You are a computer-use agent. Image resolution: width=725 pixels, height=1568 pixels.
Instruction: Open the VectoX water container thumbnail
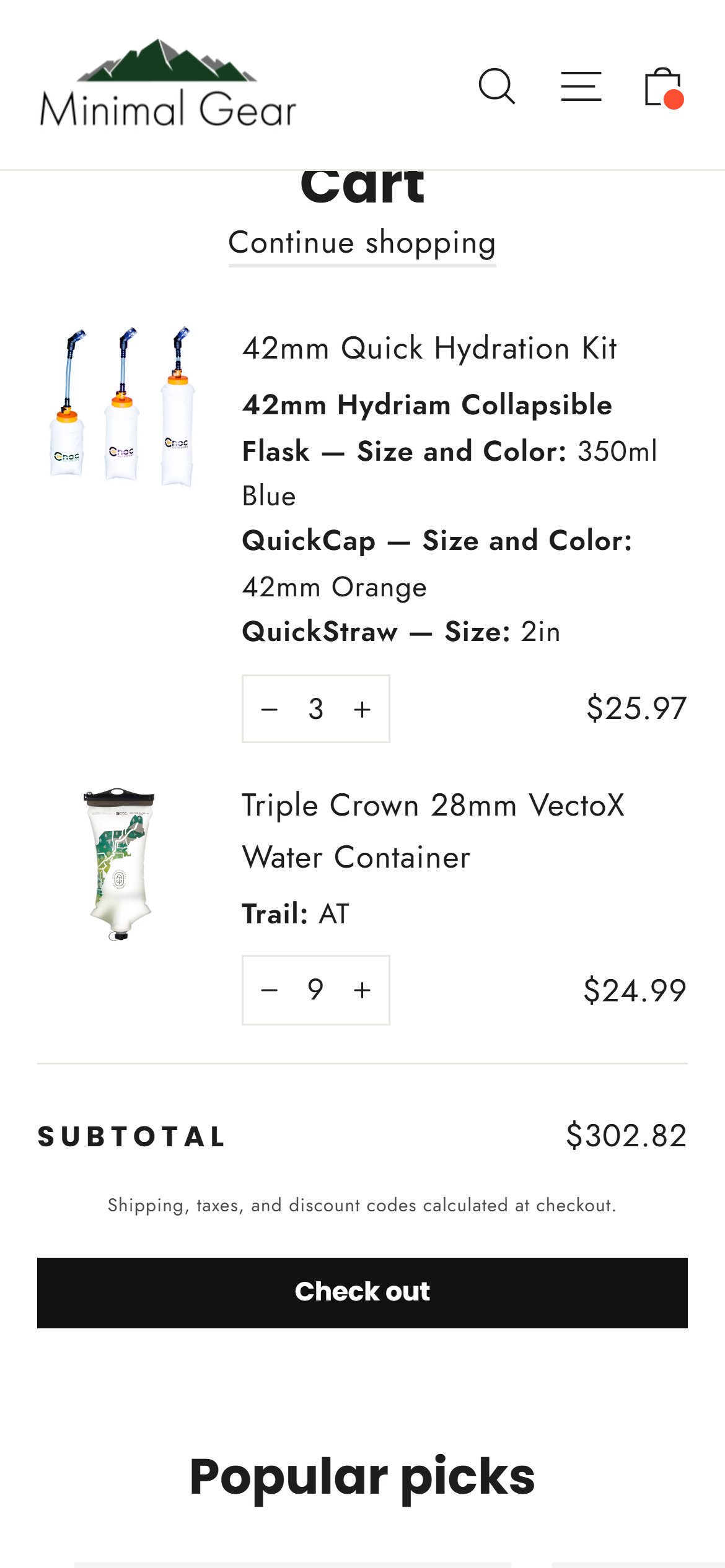pos(120,864)
